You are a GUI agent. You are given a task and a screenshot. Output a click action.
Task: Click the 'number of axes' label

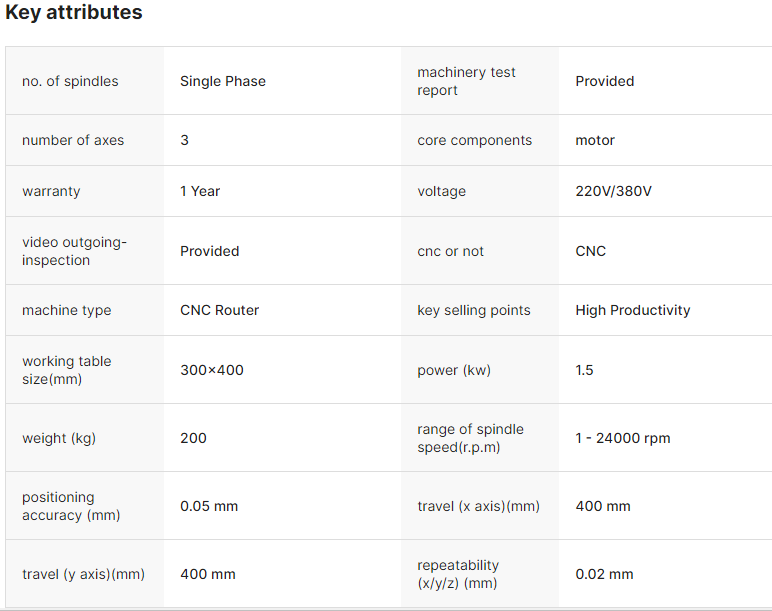(x=73, y=140)
